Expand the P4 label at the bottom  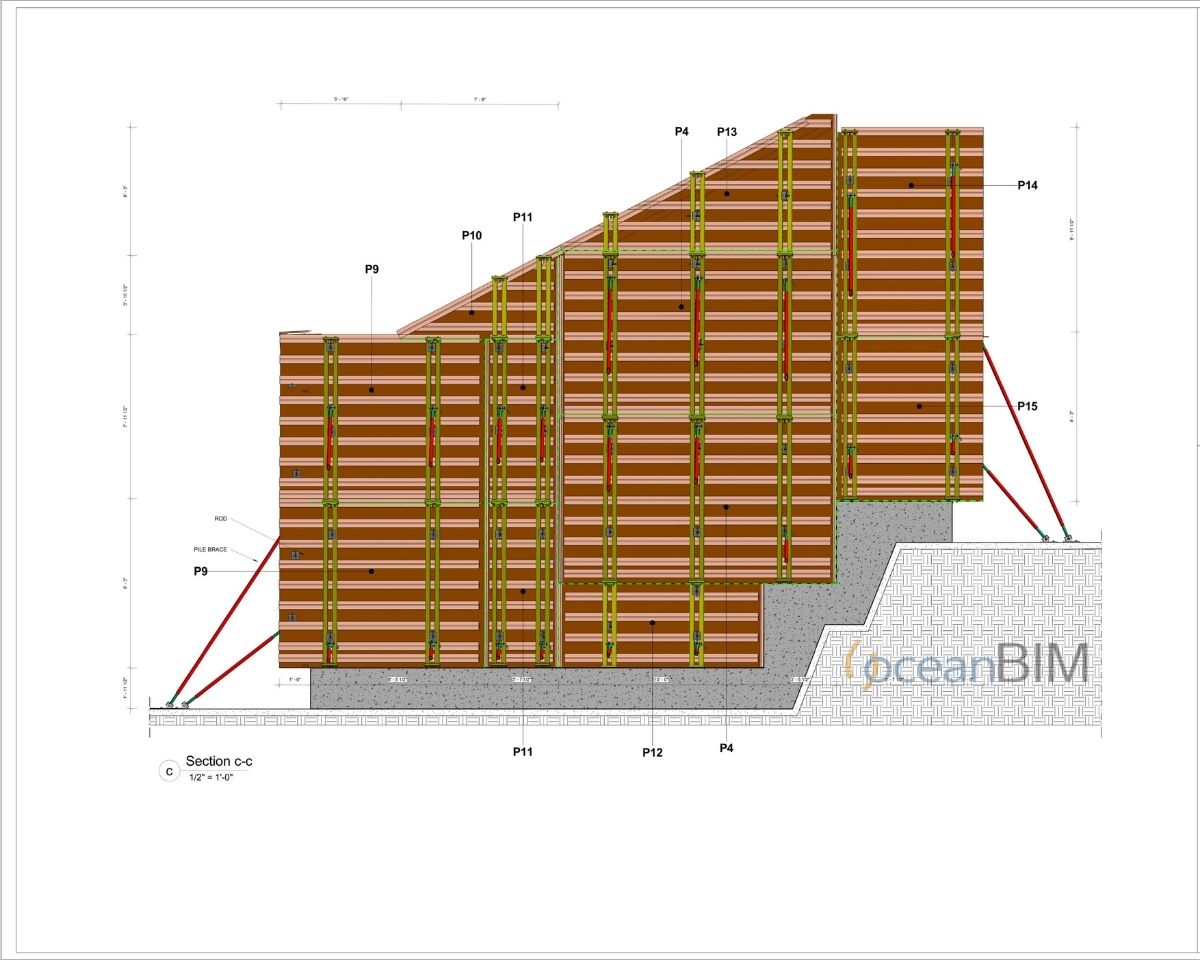(x=725, y=748)
